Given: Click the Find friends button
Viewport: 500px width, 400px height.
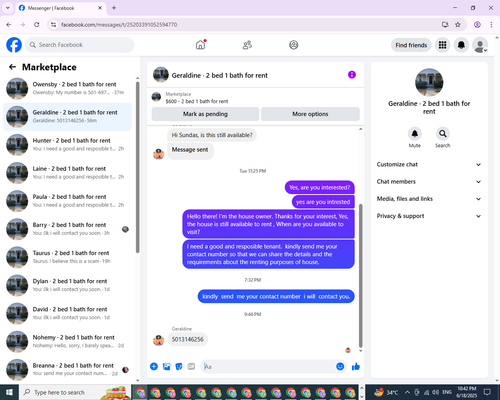Looking at the screenshot, I should click(x=411, y=45).
